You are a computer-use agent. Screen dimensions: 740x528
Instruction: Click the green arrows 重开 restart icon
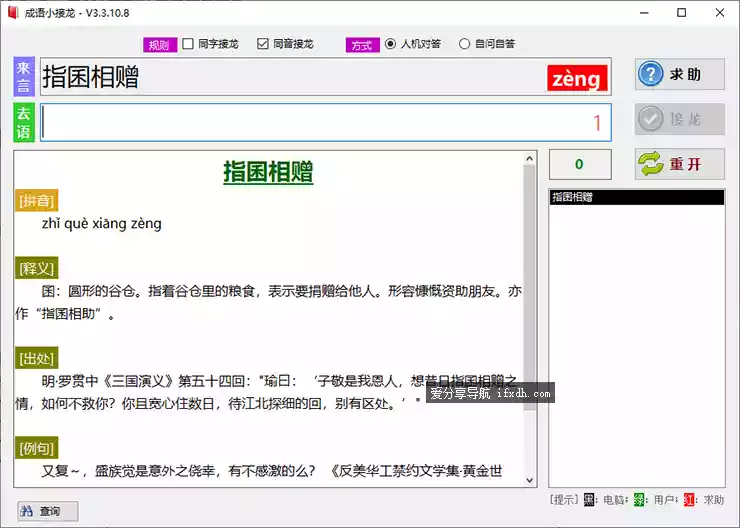(x=652, y=164)
